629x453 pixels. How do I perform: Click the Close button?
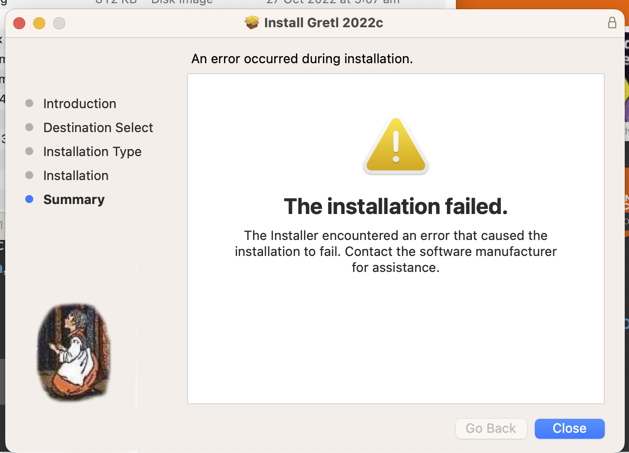(x=569, y=429)
